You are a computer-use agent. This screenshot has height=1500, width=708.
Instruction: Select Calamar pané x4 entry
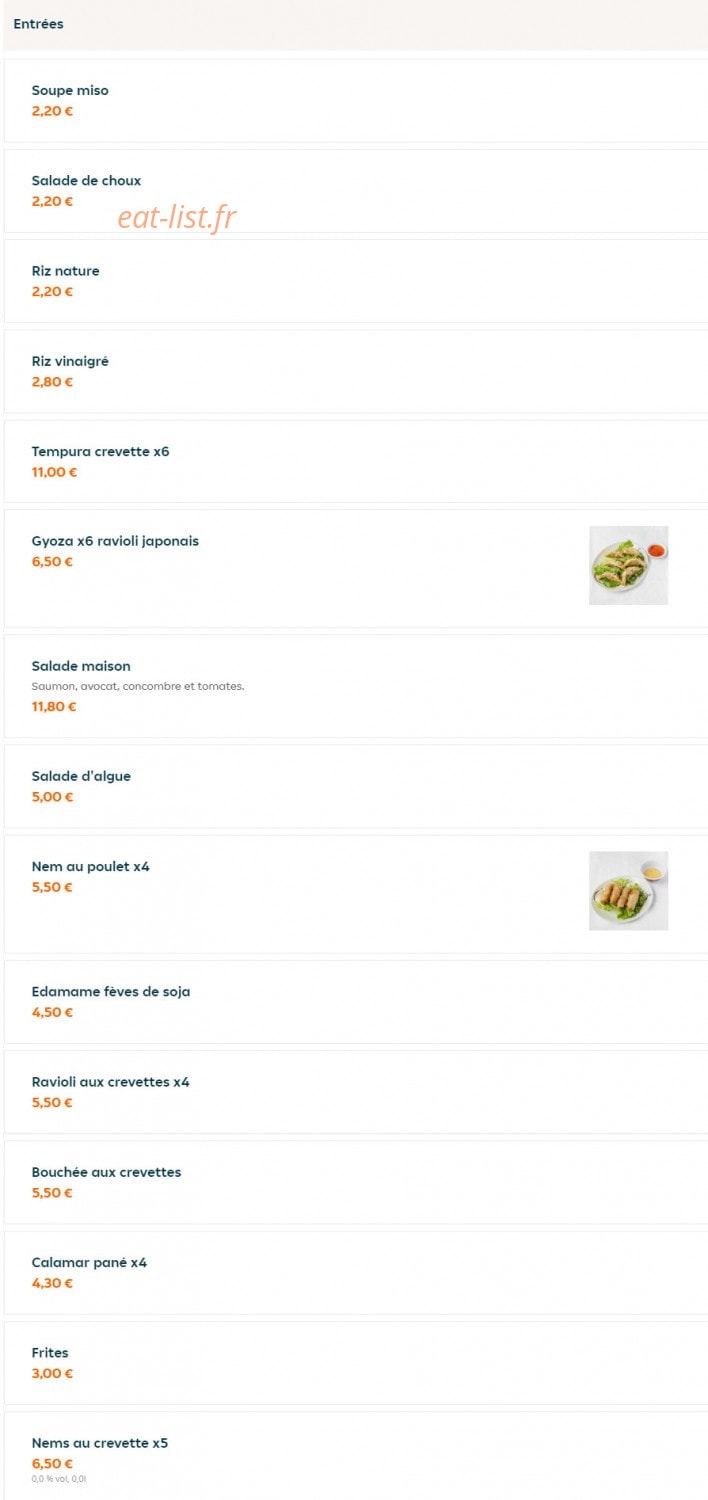tap(356, 1272)
